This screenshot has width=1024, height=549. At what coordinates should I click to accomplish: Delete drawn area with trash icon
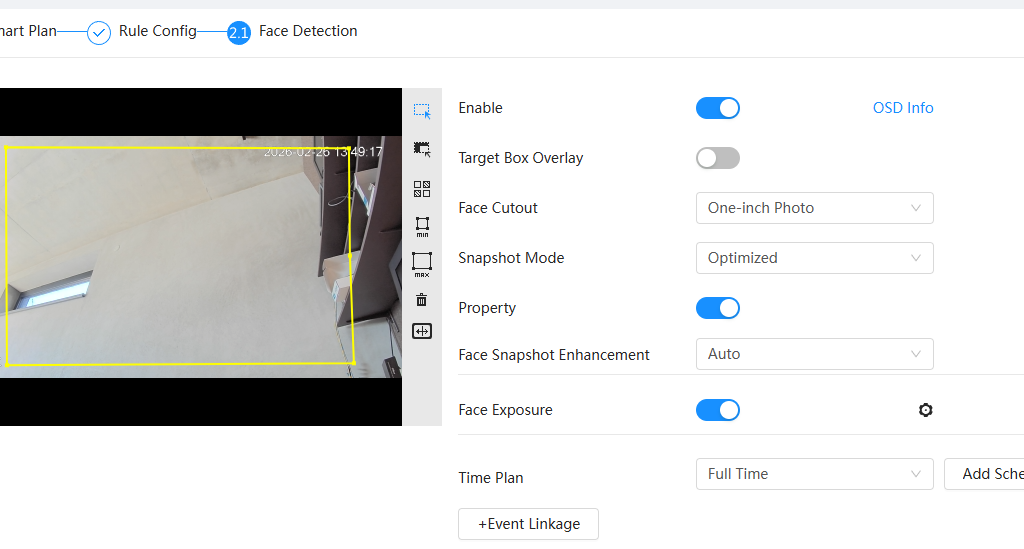click(x=422, y=300)
